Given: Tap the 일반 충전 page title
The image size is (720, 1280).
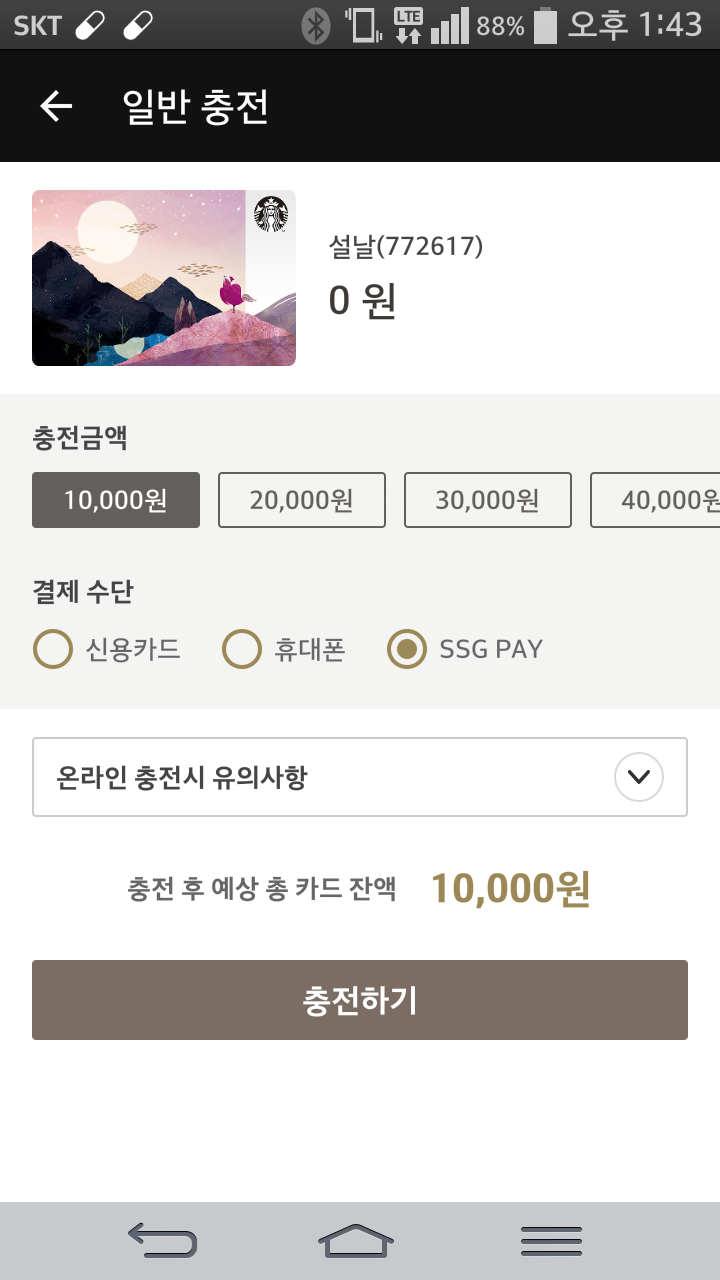Looking at the screenshot, I should coord(196,106).
